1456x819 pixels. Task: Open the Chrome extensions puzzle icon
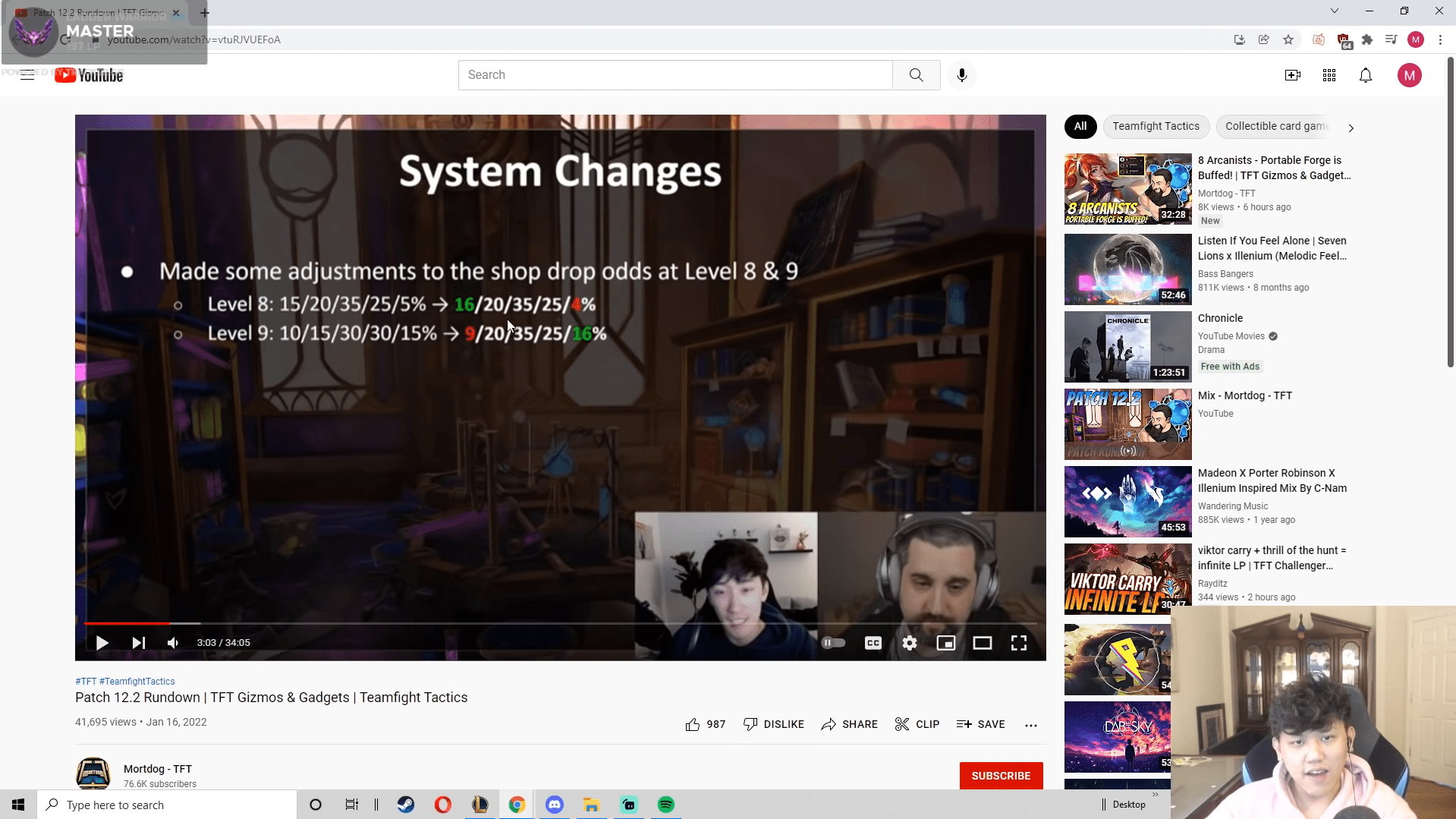coord(1367,39)
